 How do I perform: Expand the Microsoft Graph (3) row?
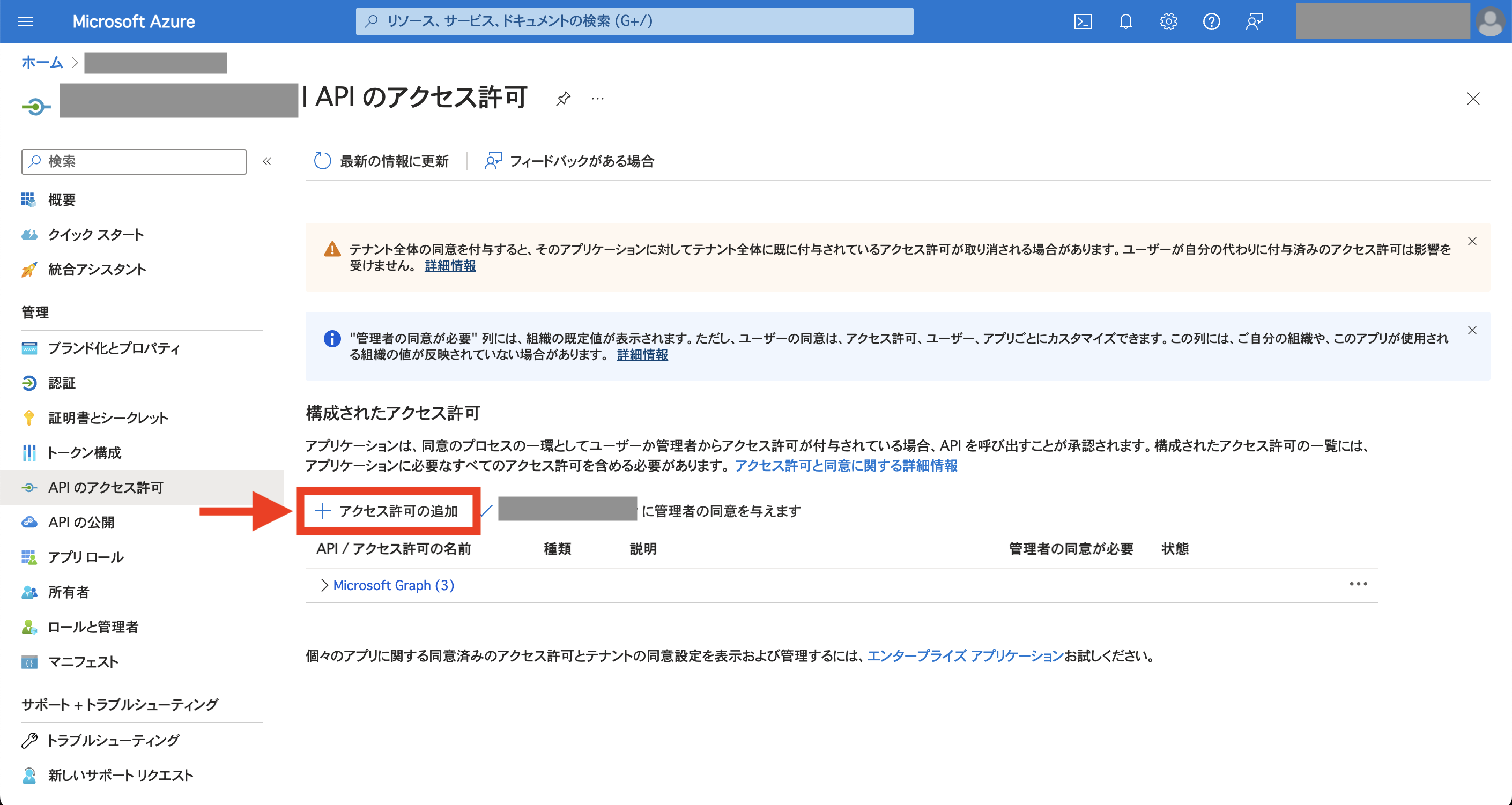(x=324, y=585)
